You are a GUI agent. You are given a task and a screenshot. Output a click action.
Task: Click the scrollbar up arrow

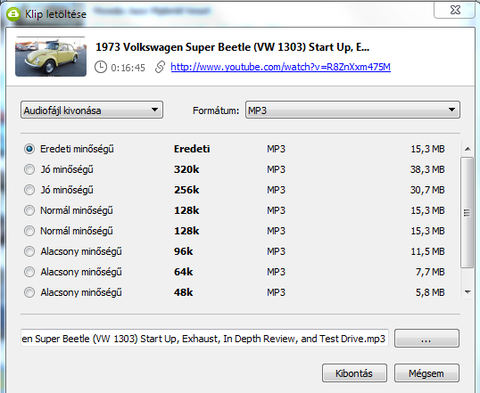tap(467, 149)
